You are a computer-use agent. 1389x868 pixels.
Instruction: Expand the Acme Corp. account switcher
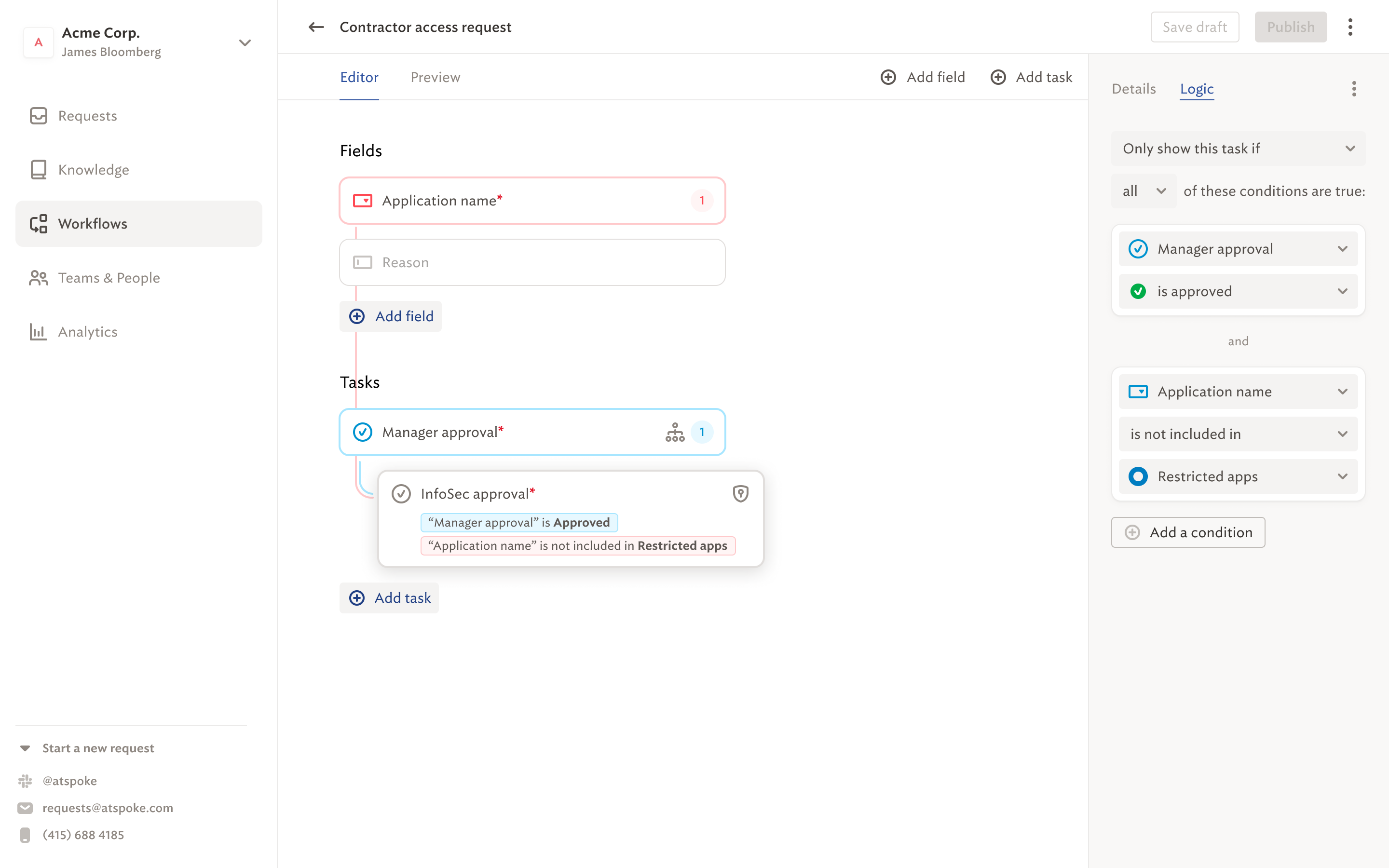point(245,42)
